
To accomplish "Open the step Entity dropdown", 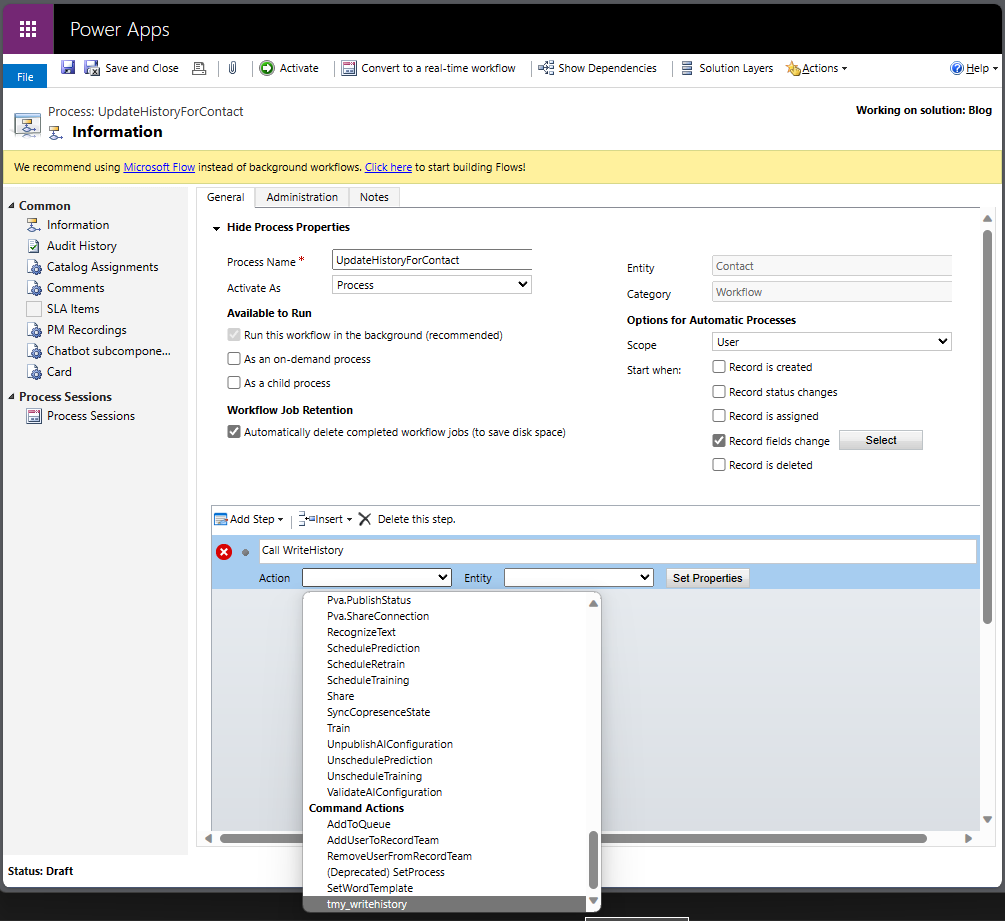I will tap(579, 577).
